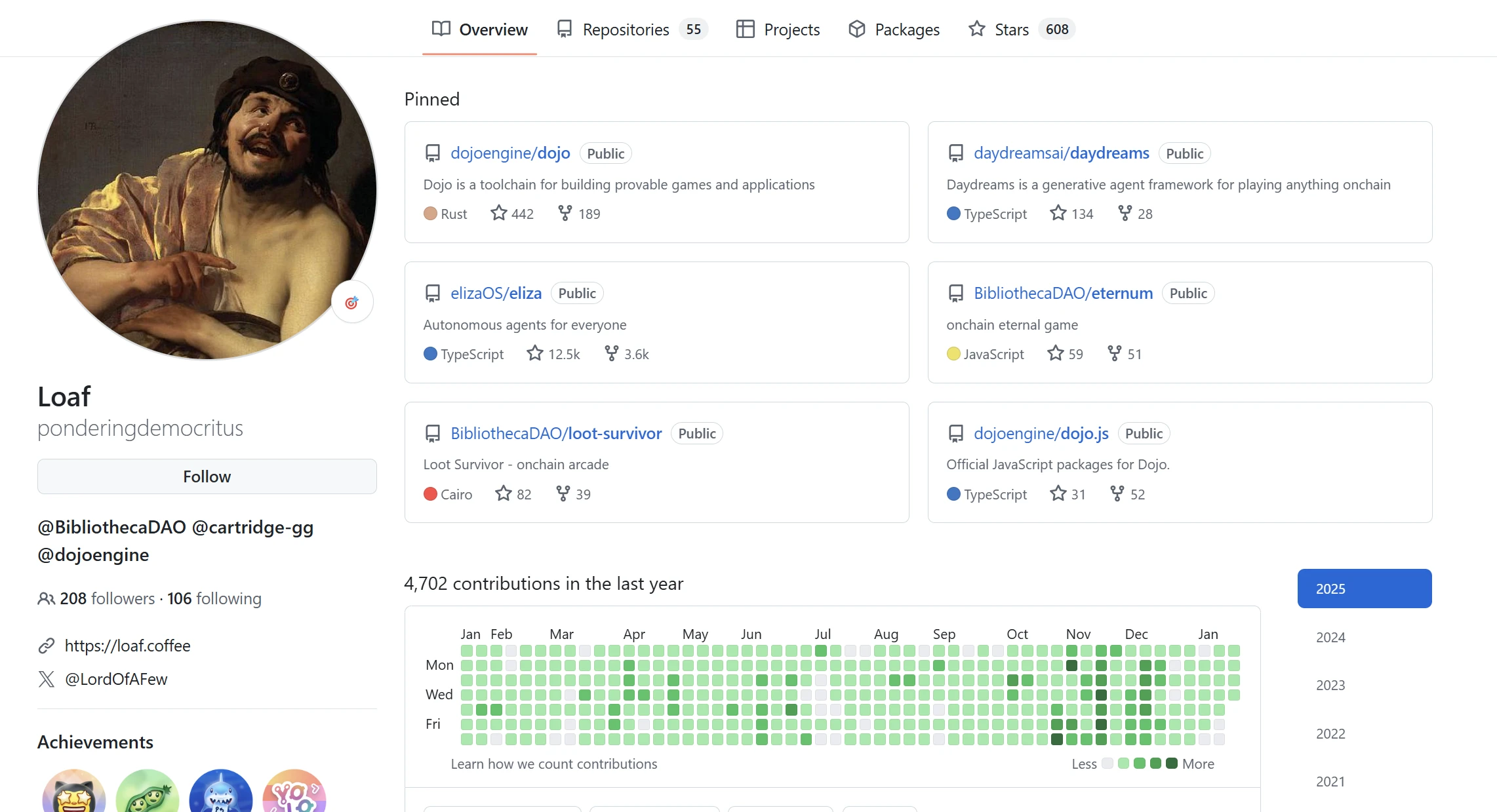Select the 2022 contribution year
1497x812 pixels.
[x=1330, y=733]
